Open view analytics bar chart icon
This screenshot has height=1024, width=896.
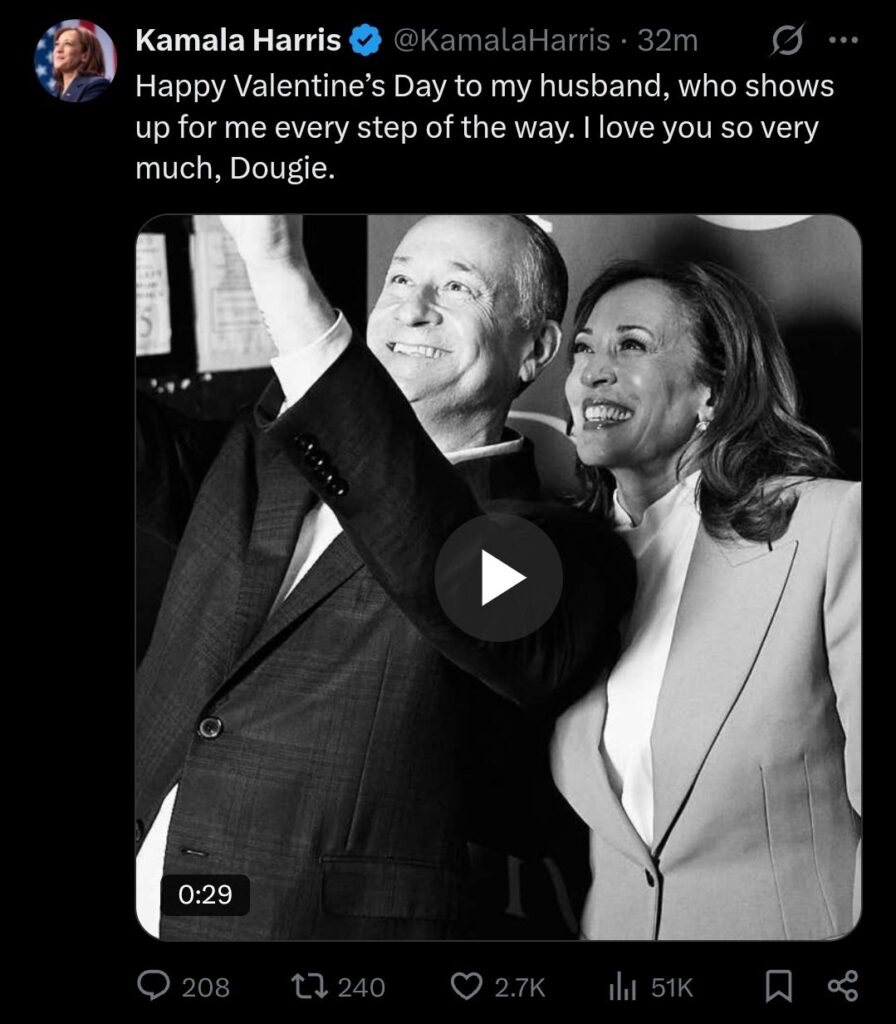(x=623, y=987)
